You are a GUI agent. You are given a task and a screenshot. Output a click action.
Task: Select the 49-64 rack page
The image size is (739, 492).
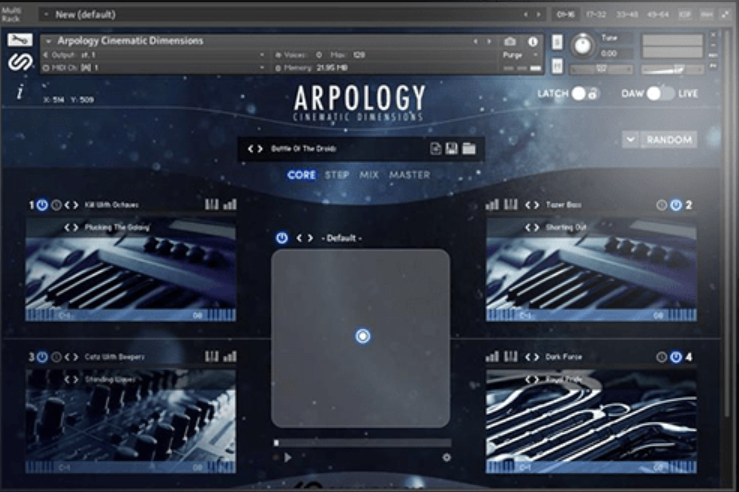point(658,15)
